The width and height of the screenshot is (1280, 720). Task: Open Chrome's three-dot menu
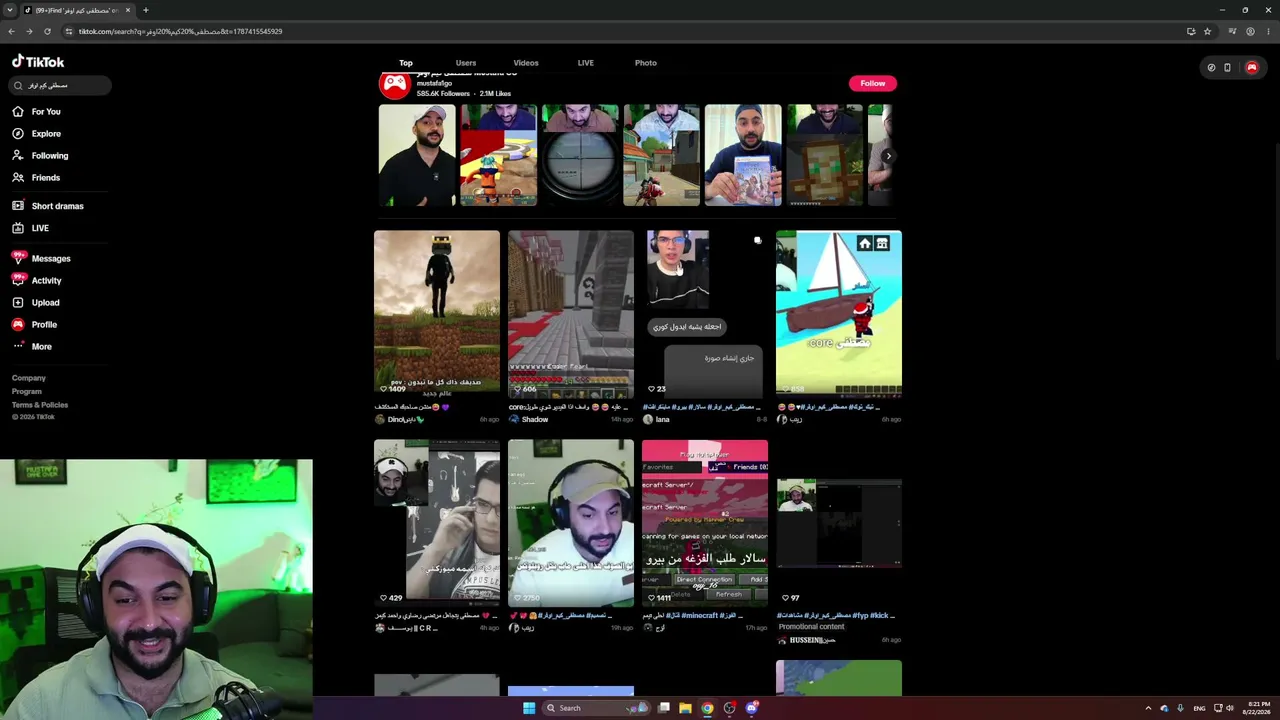point(1267,31)
